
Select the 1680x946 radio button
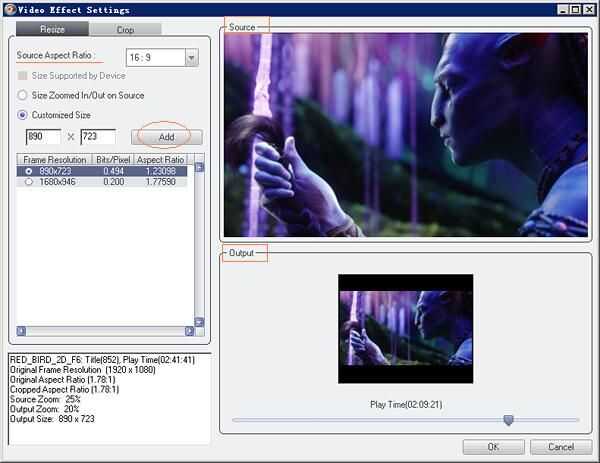(x=29, y=182)
